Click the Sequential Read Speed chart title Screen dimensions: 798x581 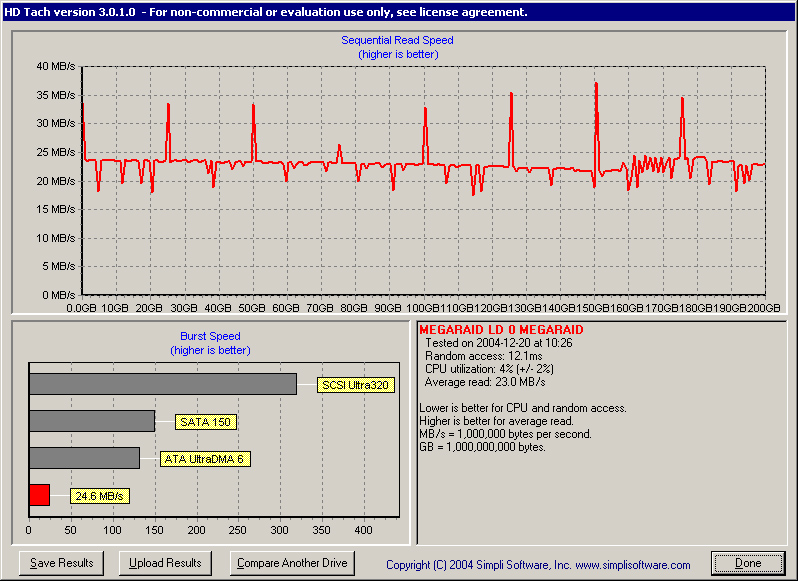click(x=397, y=40)
